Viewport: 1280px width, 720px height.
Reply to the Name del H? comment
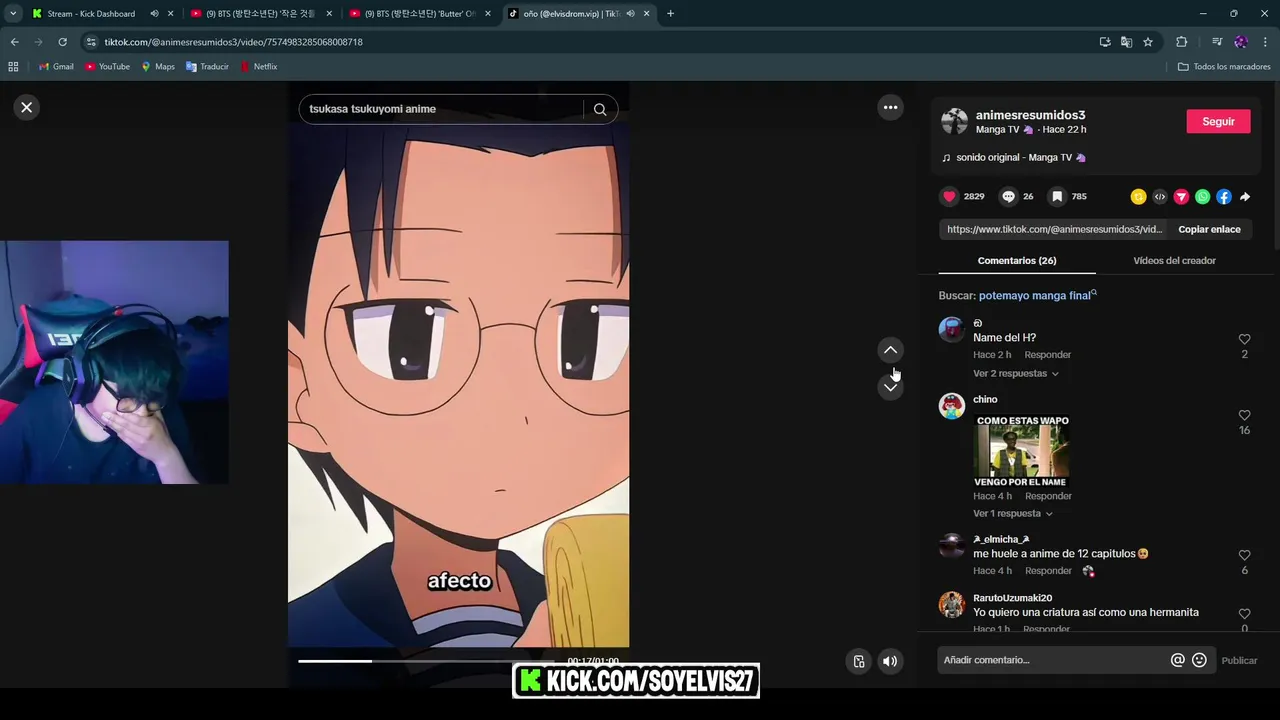click(x=1047, y=355)
